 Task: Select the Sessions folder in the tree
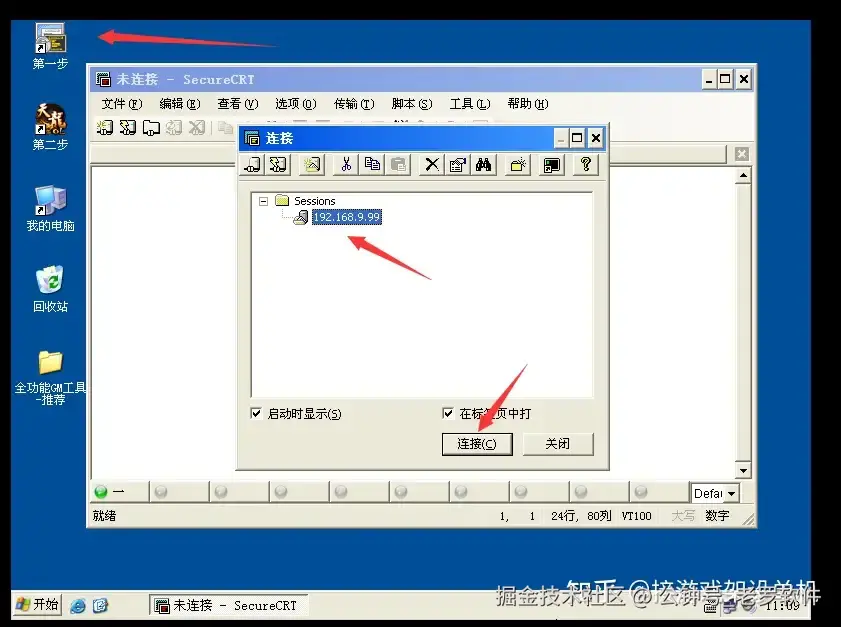[x=314, y=201]
